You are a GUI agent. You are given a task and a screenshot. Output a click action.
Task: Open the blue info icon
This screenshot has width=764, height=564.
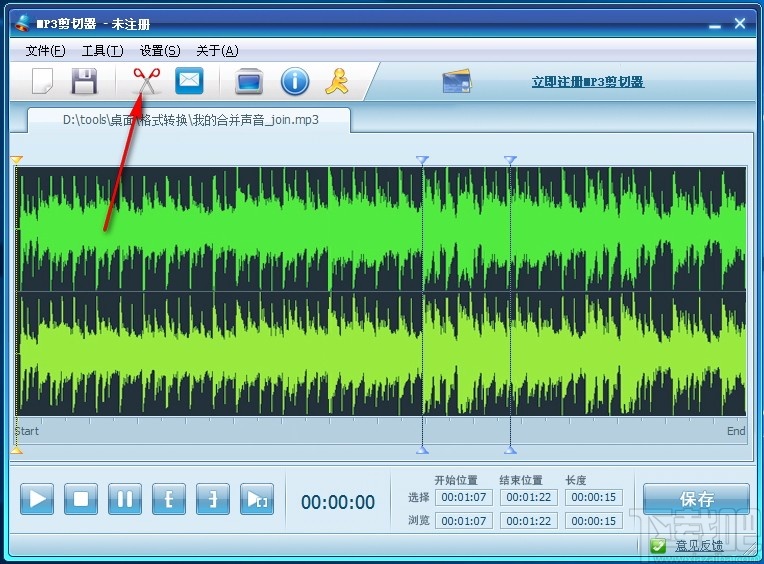(295, 81)
